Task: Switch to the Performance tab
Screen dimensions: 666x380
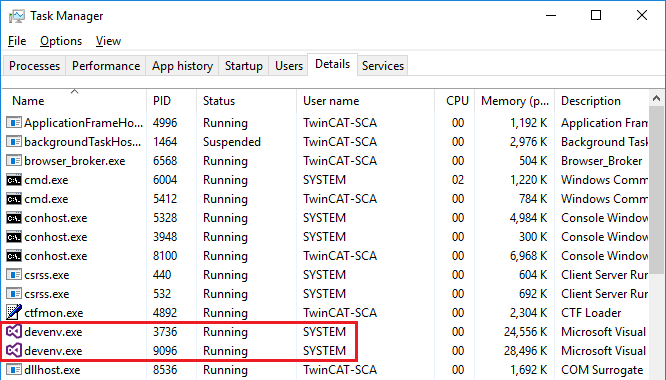Action: pos(106,66)
